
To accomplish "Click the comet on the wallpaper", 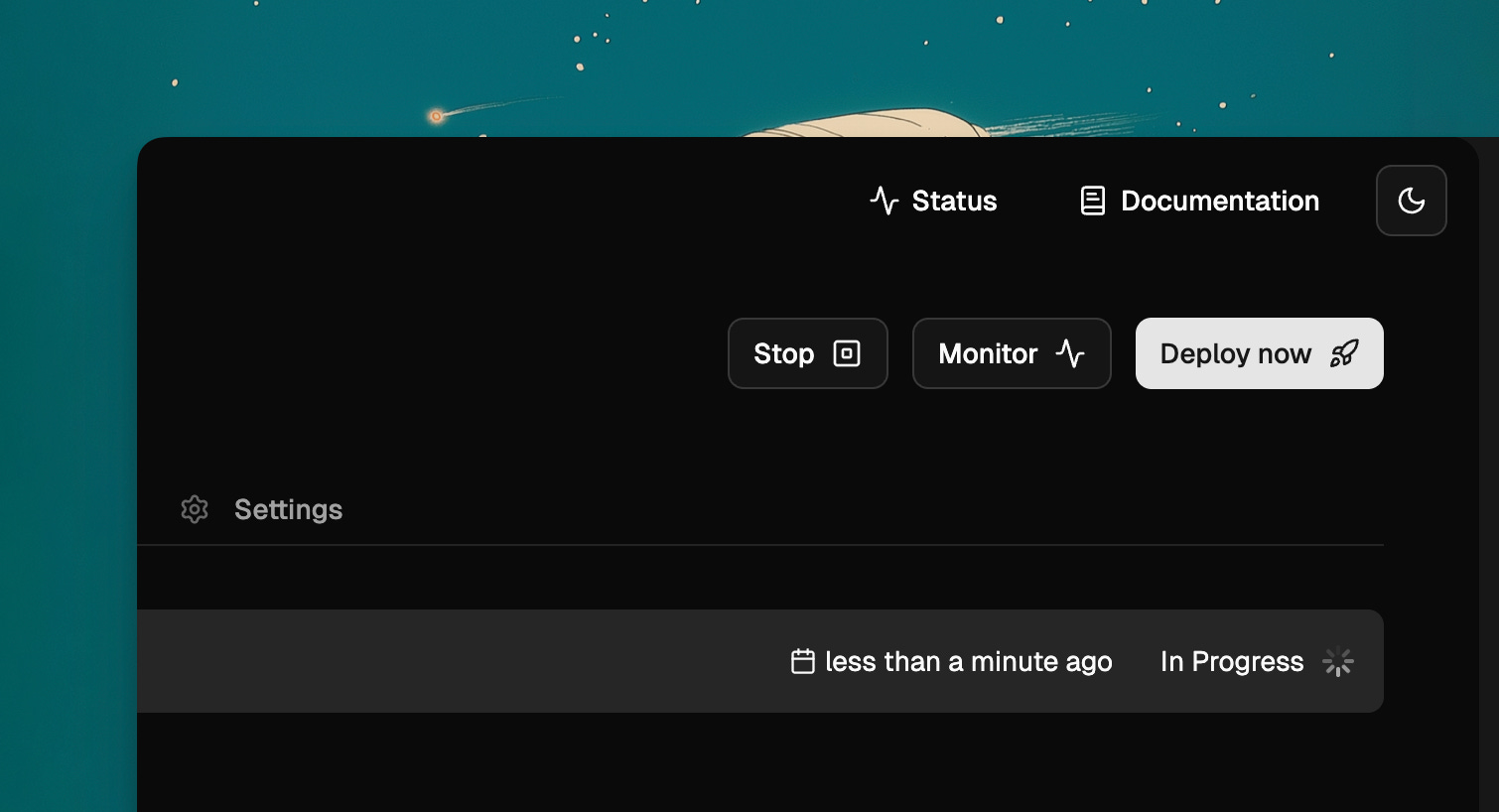I will [x=436, y=116].
